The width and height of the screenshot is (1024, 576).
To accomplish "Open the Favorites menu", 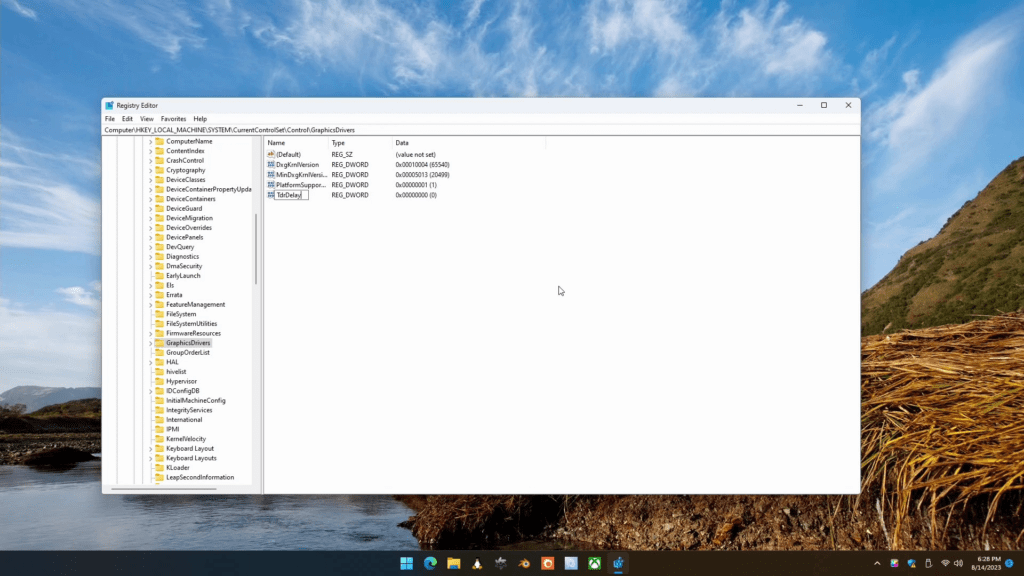I will point(173,119).
